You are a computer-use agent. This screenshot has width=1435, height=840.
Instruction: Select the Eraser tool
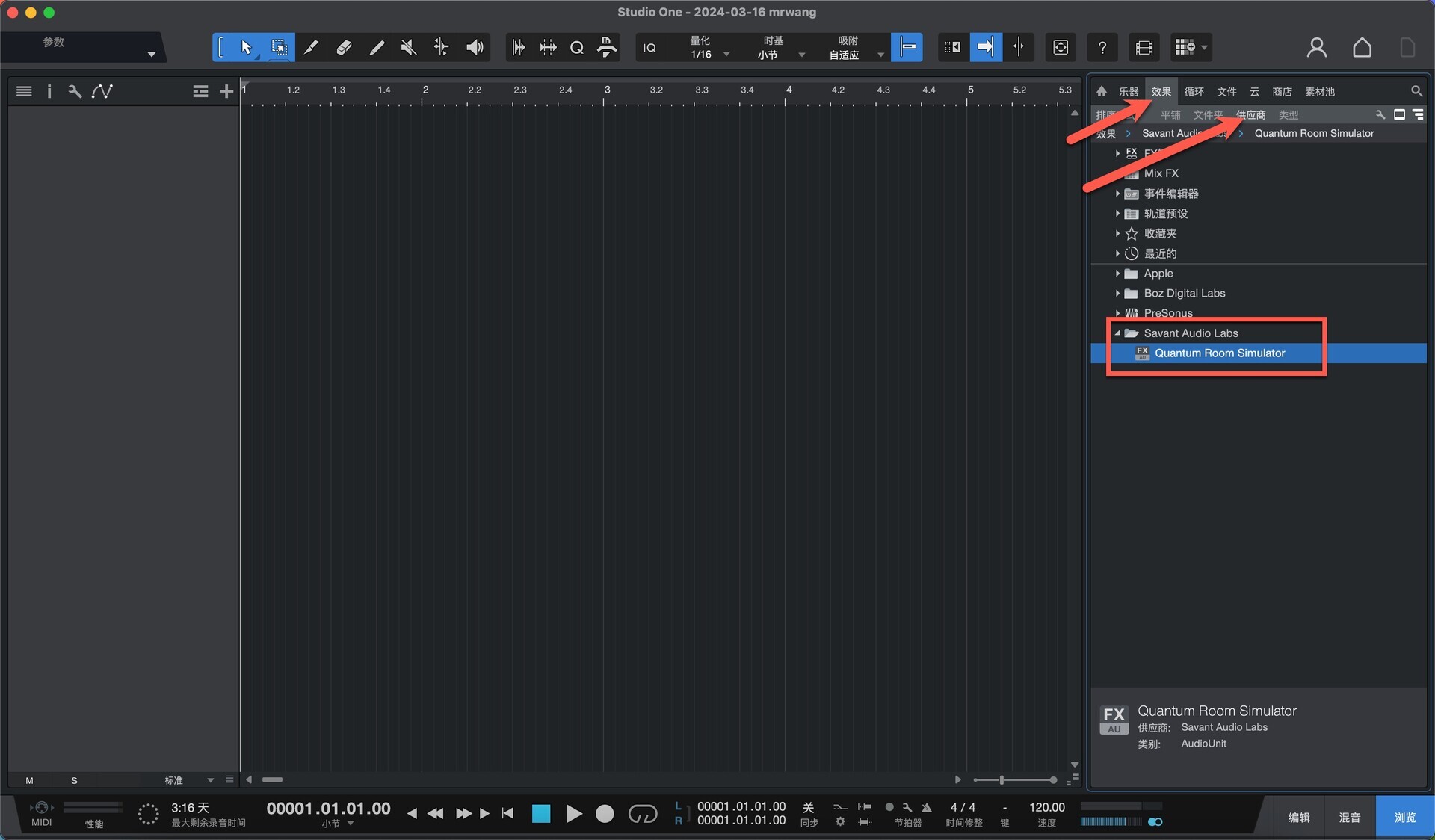tap(344, 47)
